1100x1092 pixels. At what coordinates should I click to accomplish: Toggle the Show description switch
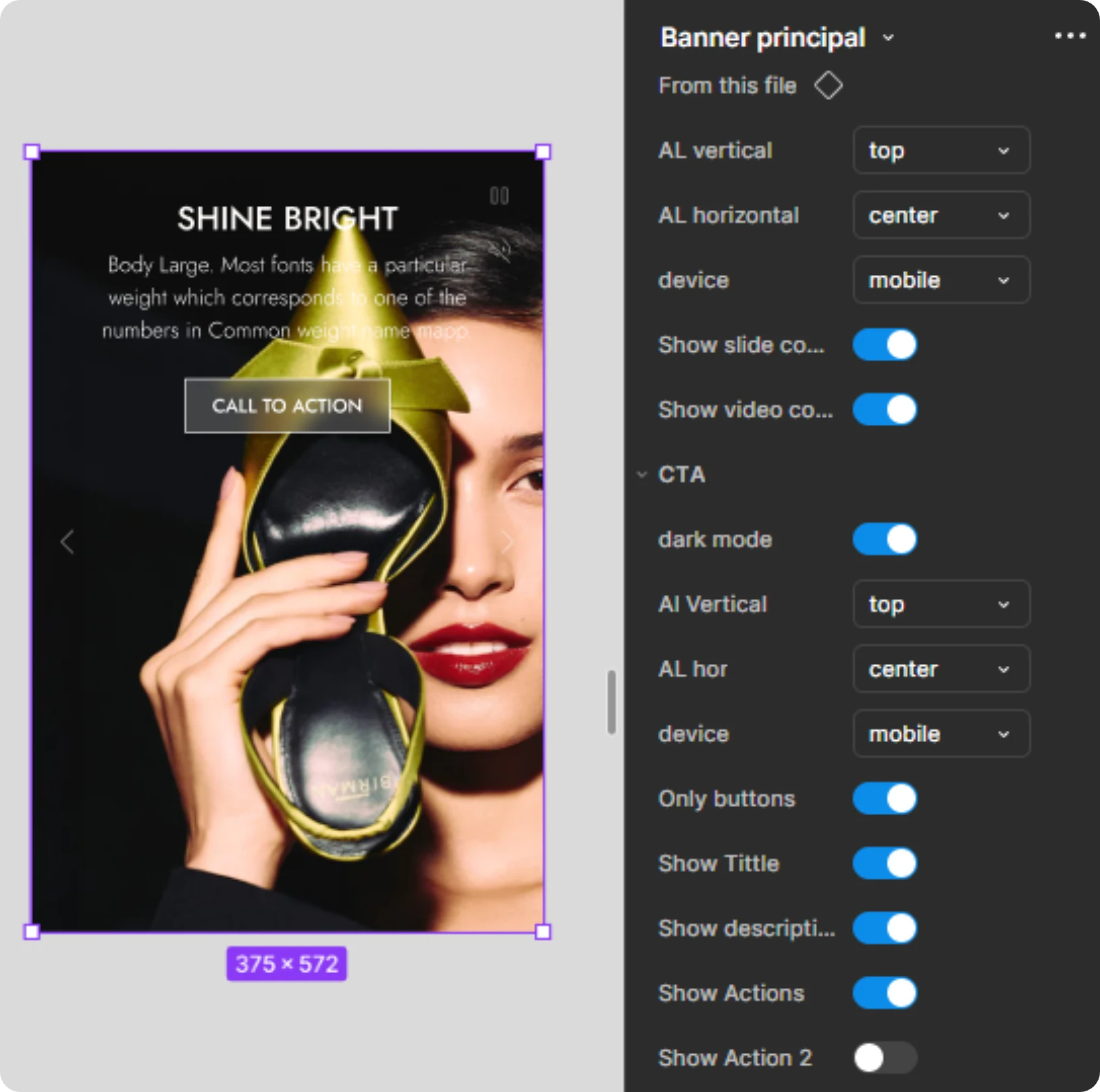[x=885, y=929]
